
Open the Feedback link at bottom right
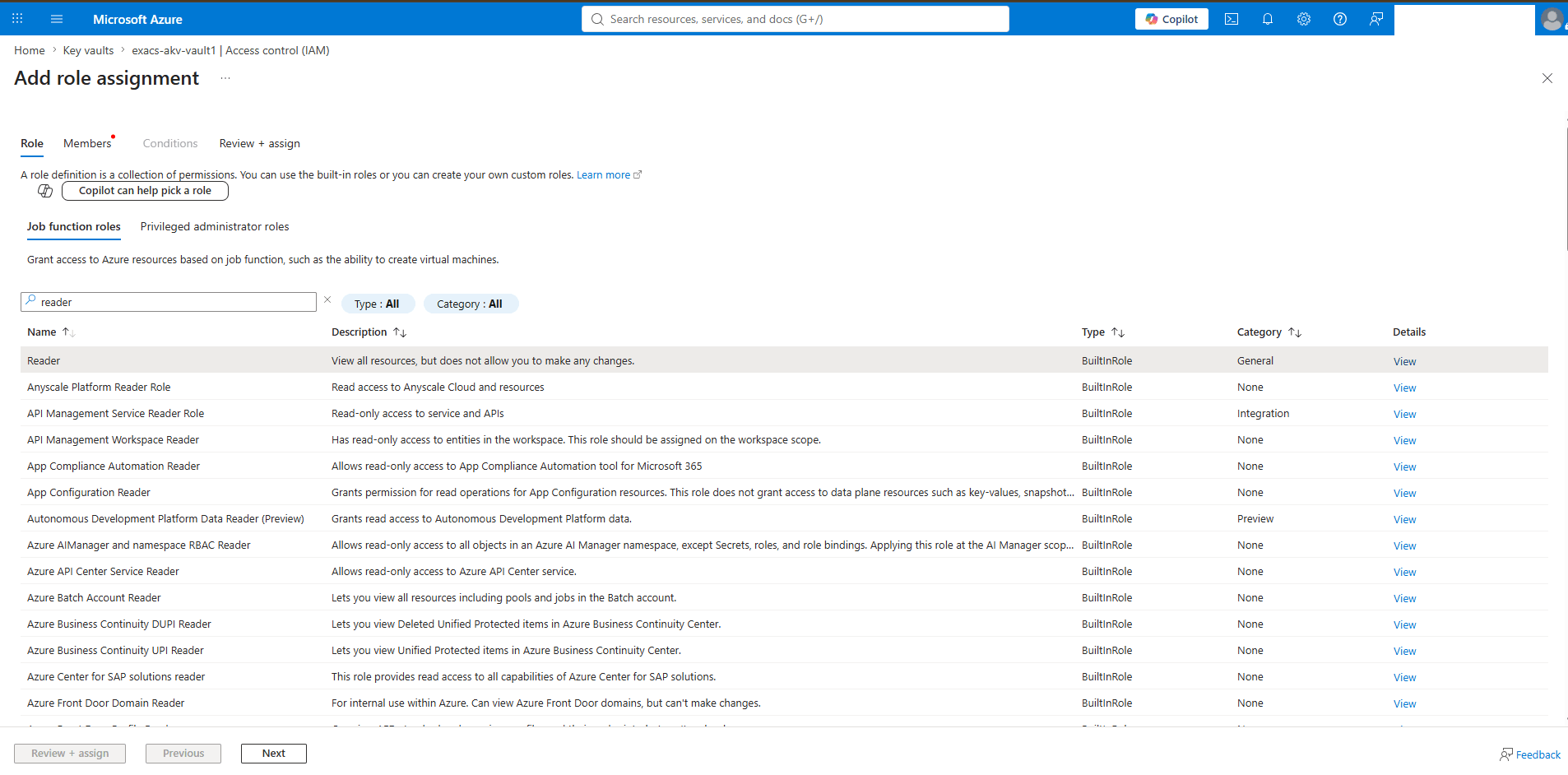(x=1530, y=754)
